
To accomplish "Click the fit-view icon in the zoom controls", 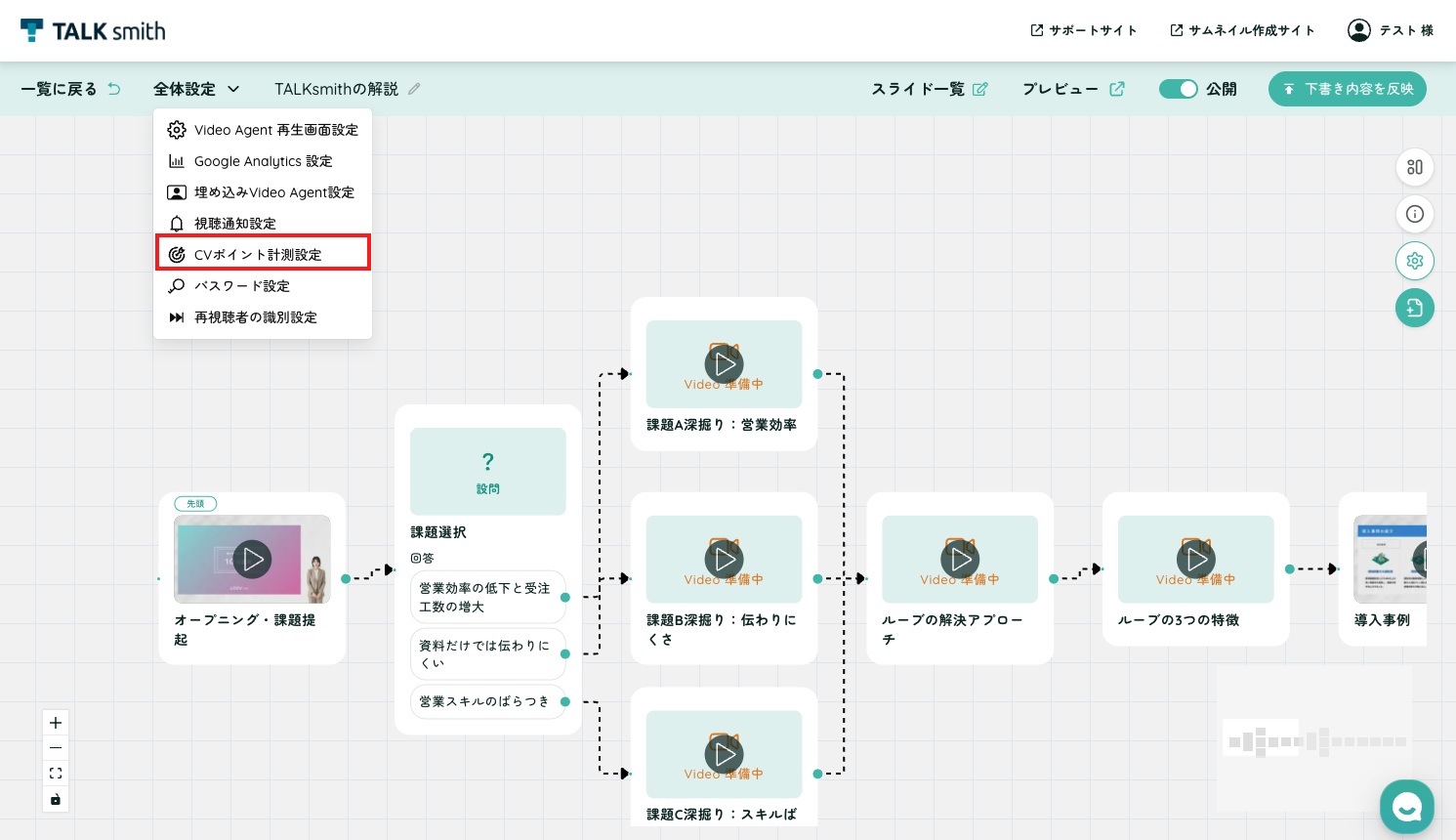I will [x=56, y=774].
